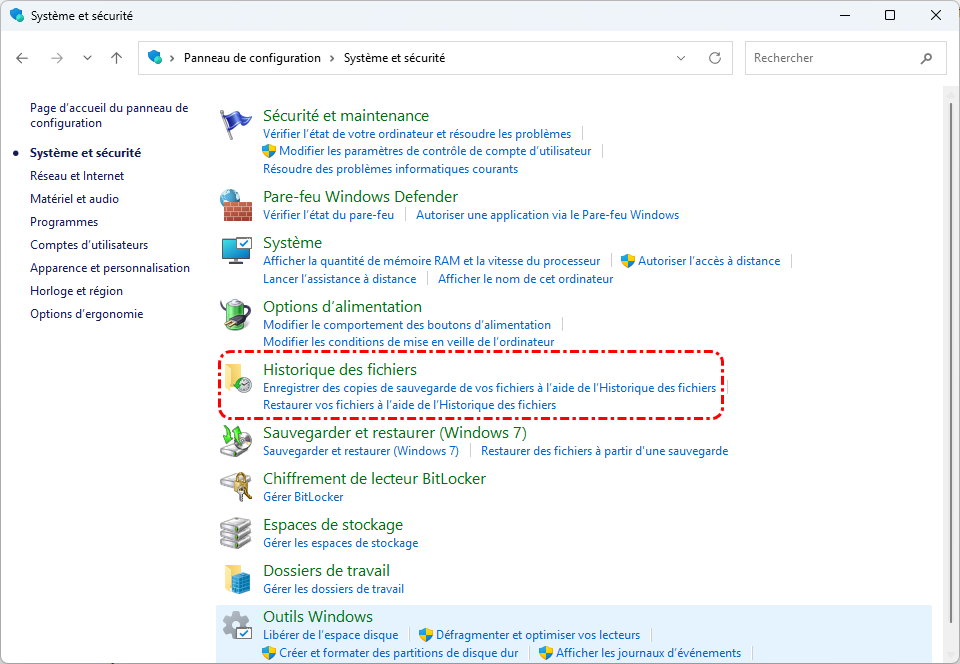Open the Sauvegarder et restaurer icon
Screen dimensions: 960x664
coord(236,441)
